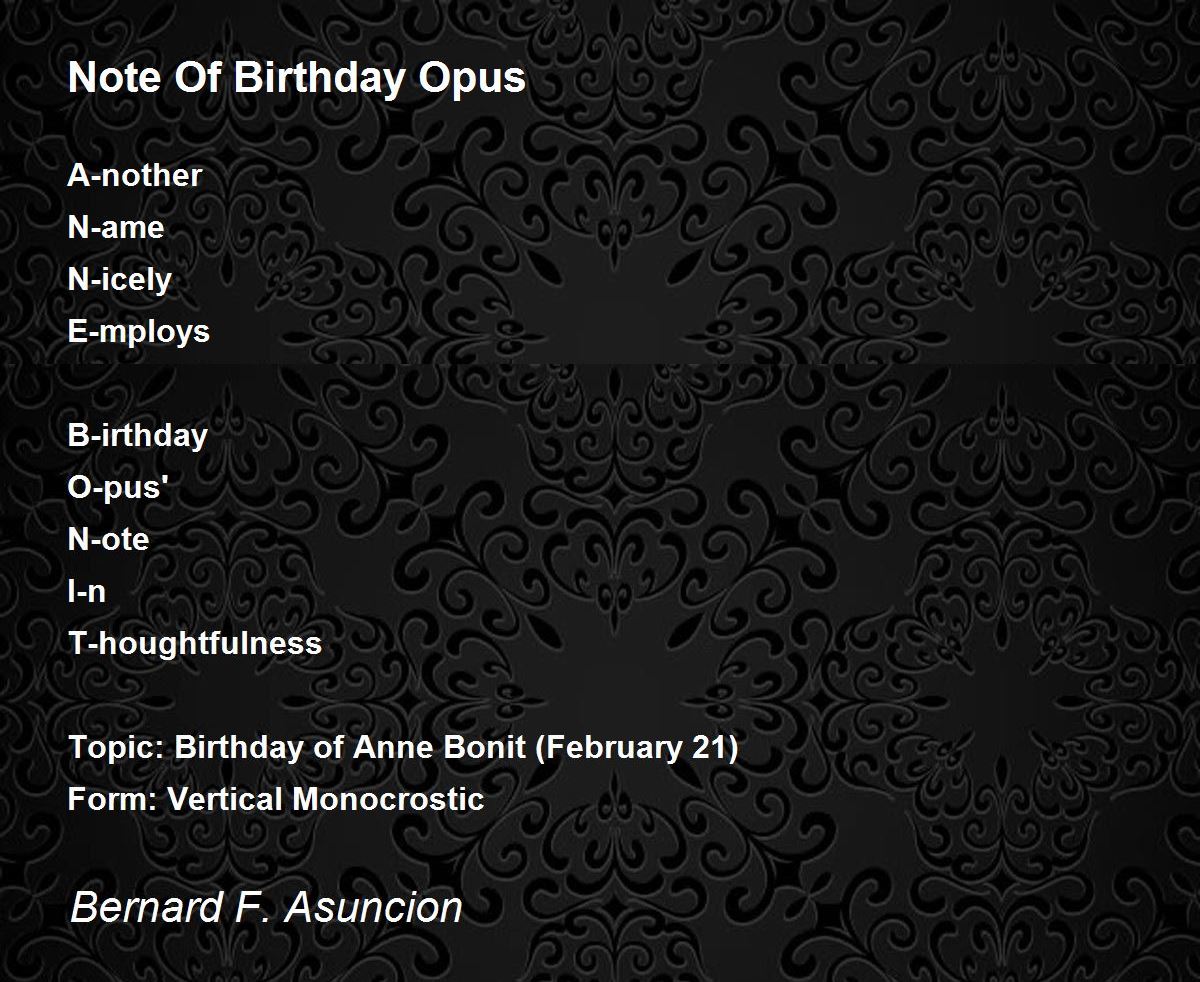Image resolution: width=1200 pixels, height=982 pixels.
Task: Click the word N-icely
Action: click(120, 280)
